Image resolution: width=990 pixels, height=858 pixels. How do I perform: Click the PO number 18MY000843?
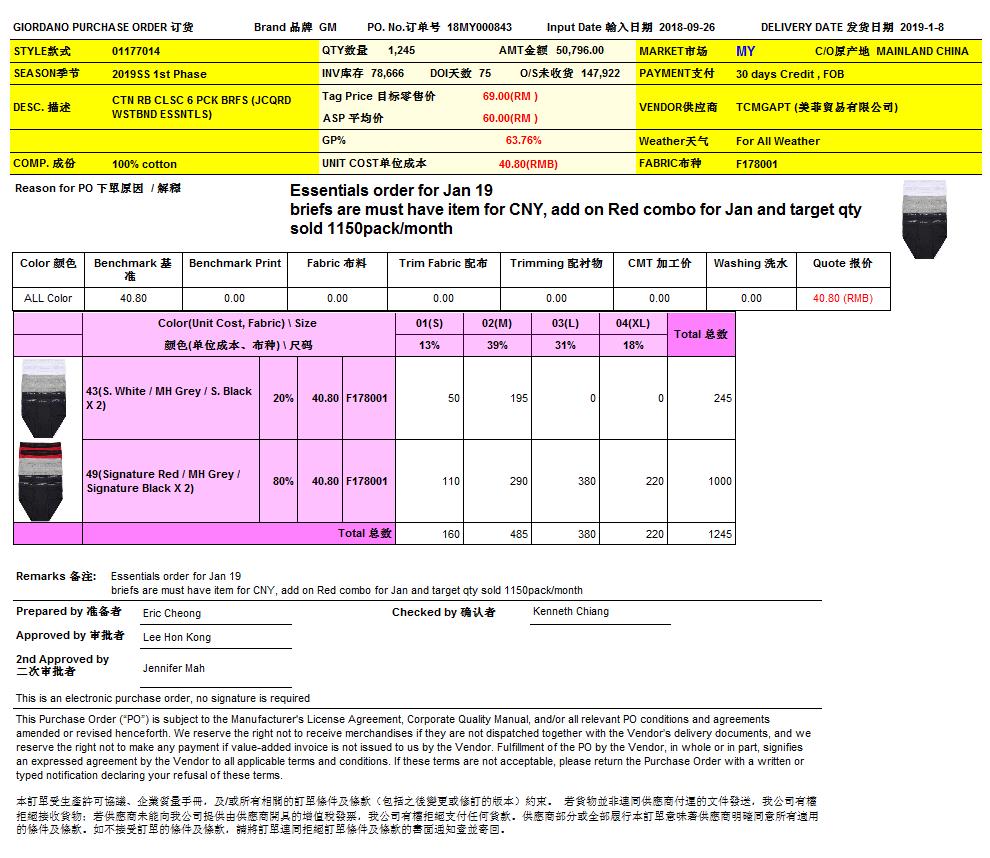[x=479, y=28]
